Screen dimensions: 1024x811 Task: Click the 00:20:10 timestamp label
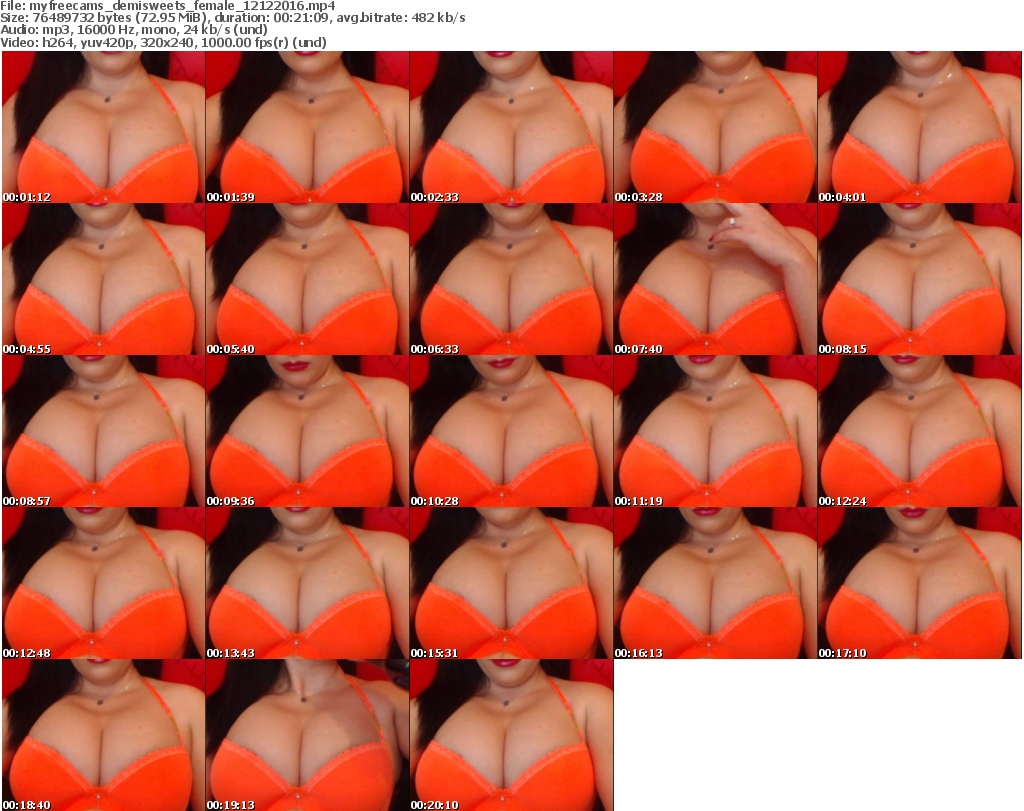434,805
